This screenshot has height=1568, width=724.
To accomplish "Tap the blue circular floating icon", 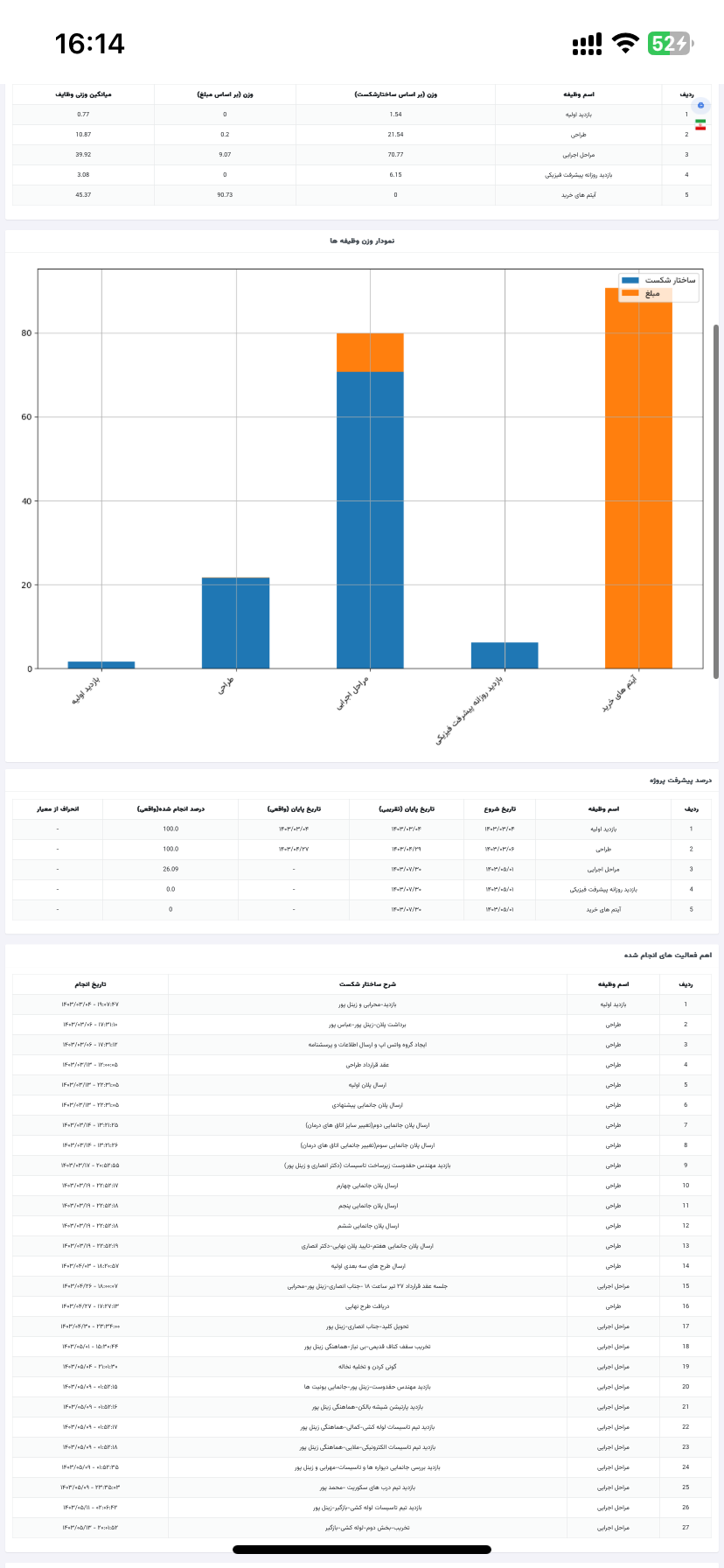I will 700,106.
